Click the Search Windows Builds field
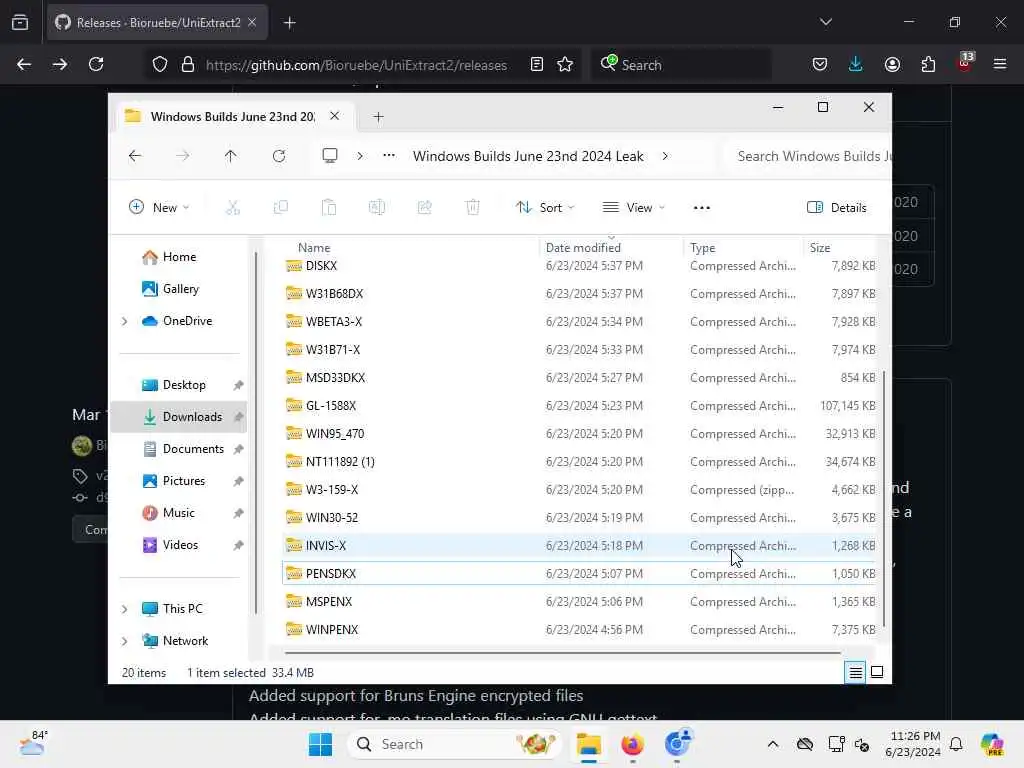 [810, 156]
